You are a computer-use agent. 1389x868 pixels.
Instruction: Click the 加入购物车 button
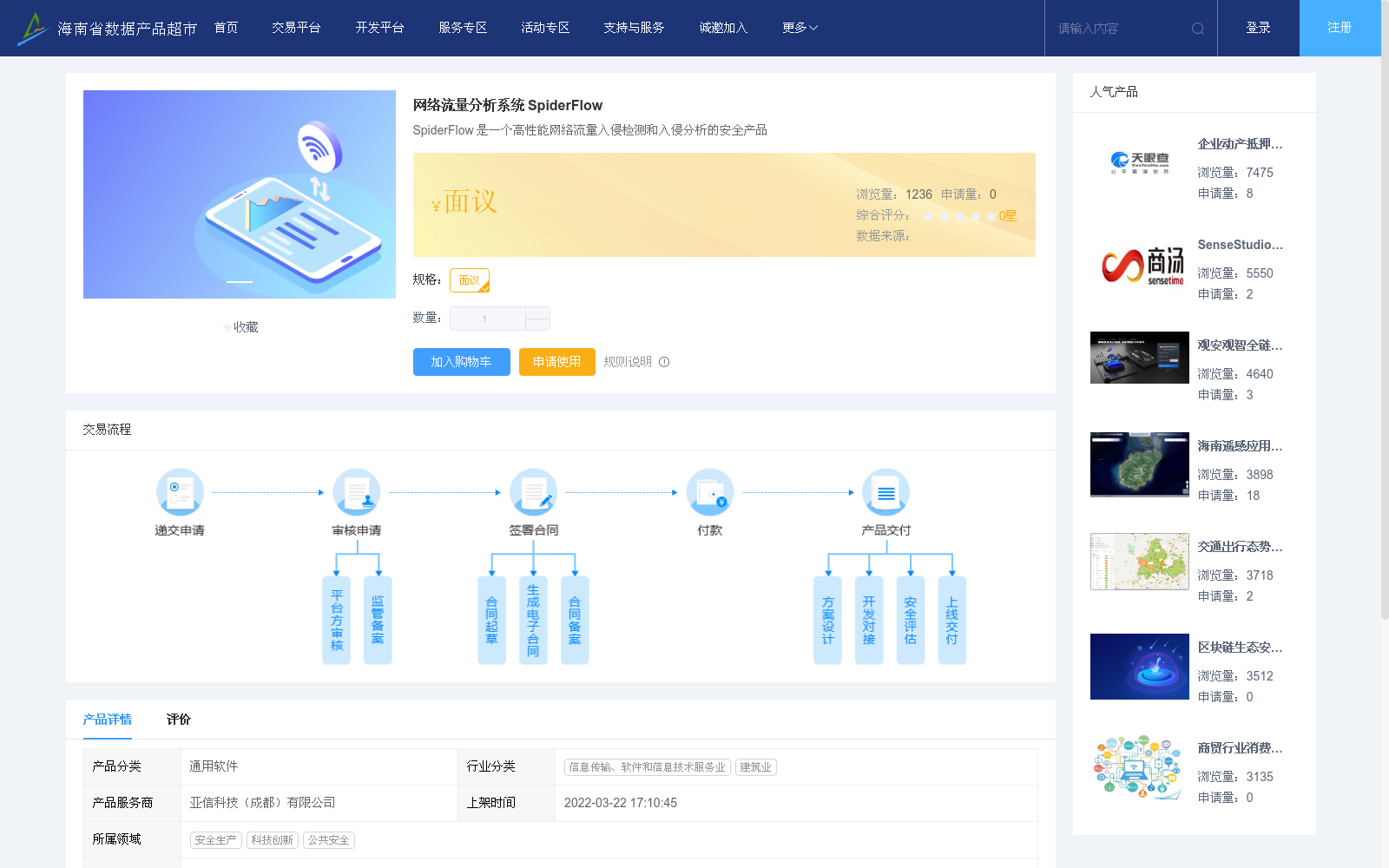click(462, 362)
